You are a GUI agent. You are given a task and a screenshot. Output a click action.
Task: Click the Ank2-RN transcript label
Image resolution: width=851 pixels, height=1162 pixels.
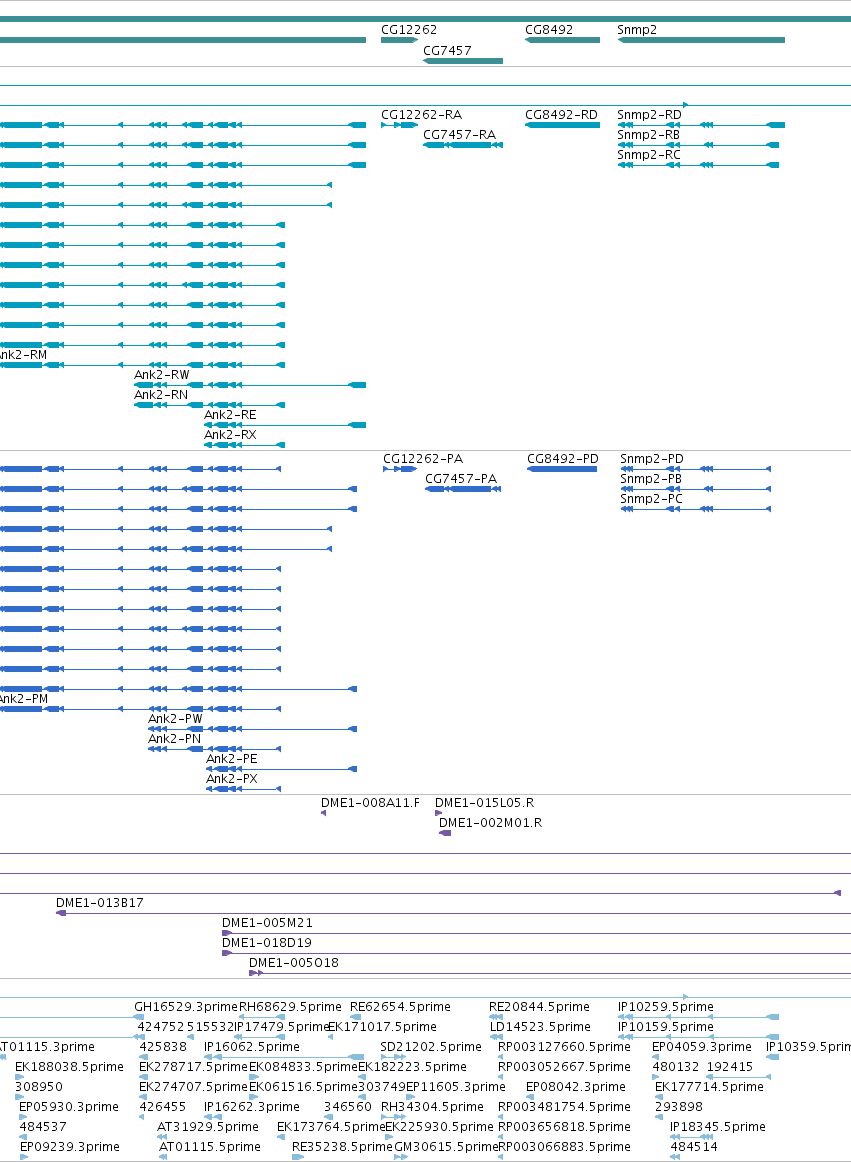[x=161, y=395]
